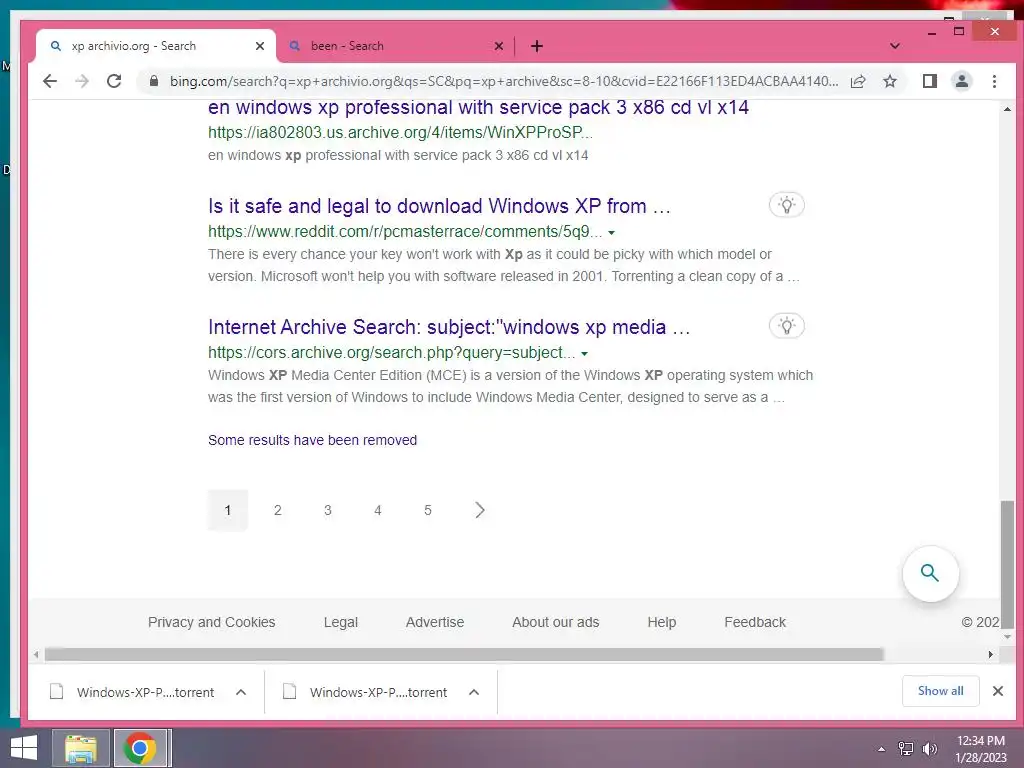Go to results page 5

click(428, 510)
